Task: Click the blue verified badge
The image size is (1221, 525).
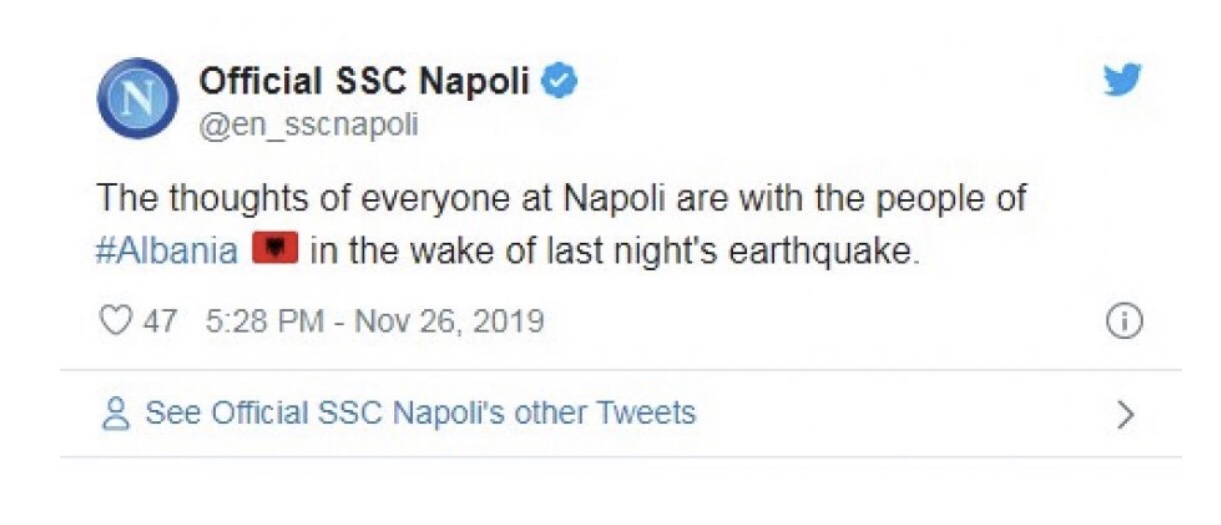Action: tap(559, 82)
